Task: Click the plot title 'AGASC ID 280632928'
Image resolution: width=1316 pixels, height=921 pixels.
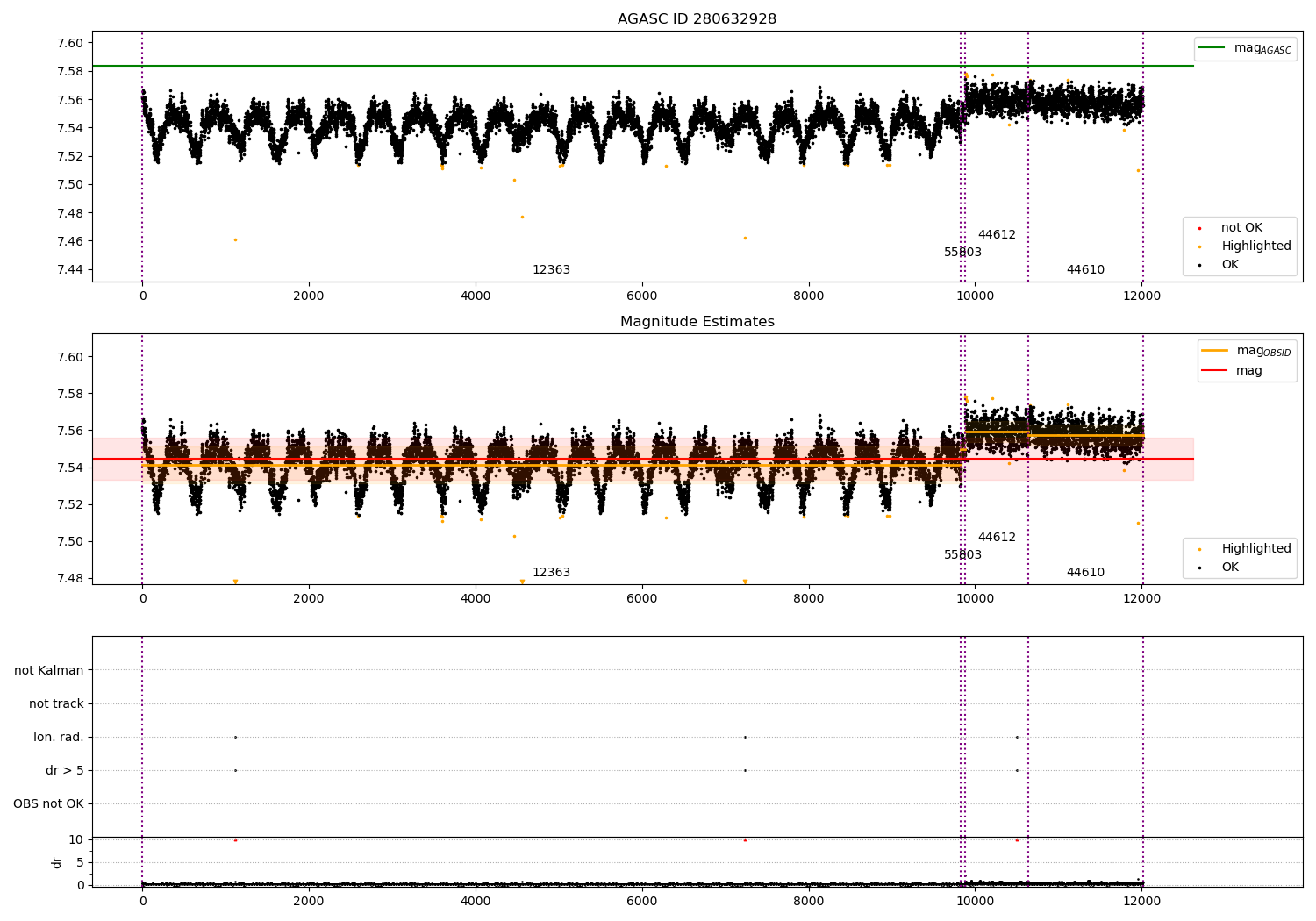Action: 697,19
